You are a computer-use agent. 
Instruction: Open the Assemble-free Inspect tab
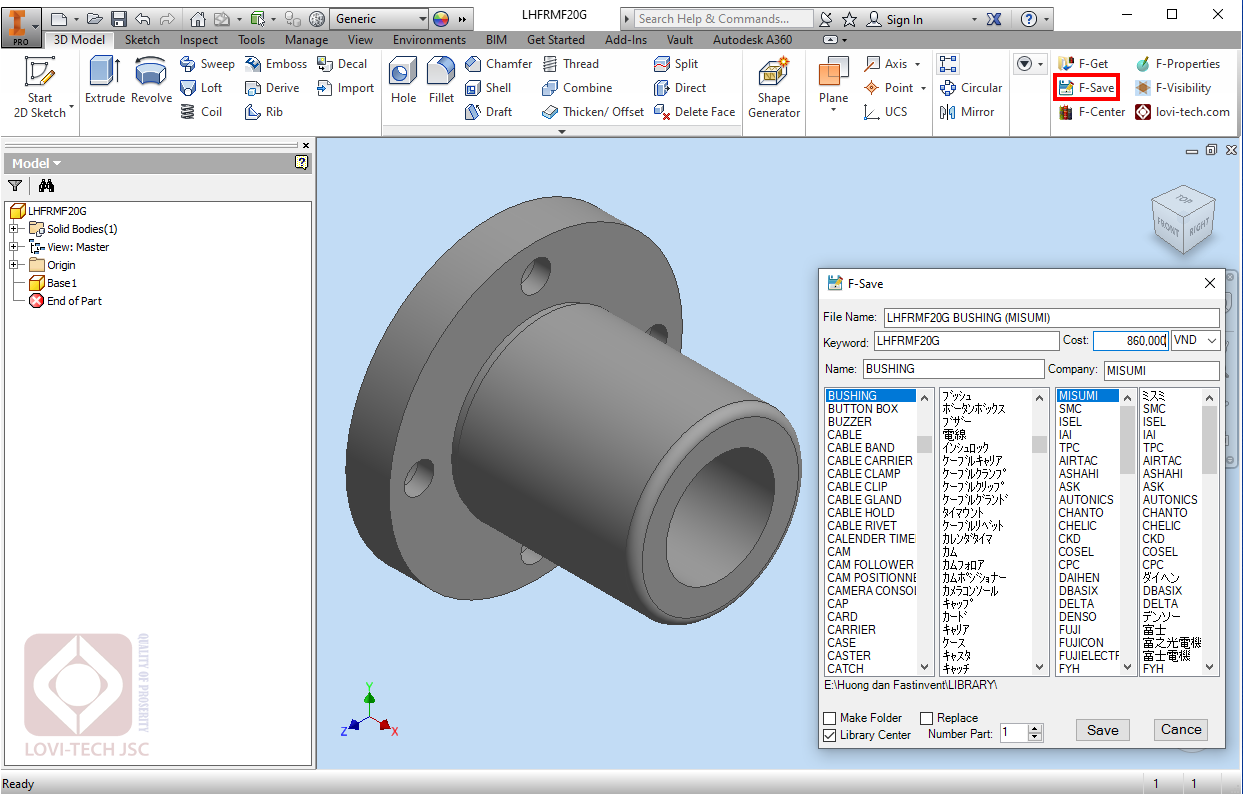[x=199, y=40]
